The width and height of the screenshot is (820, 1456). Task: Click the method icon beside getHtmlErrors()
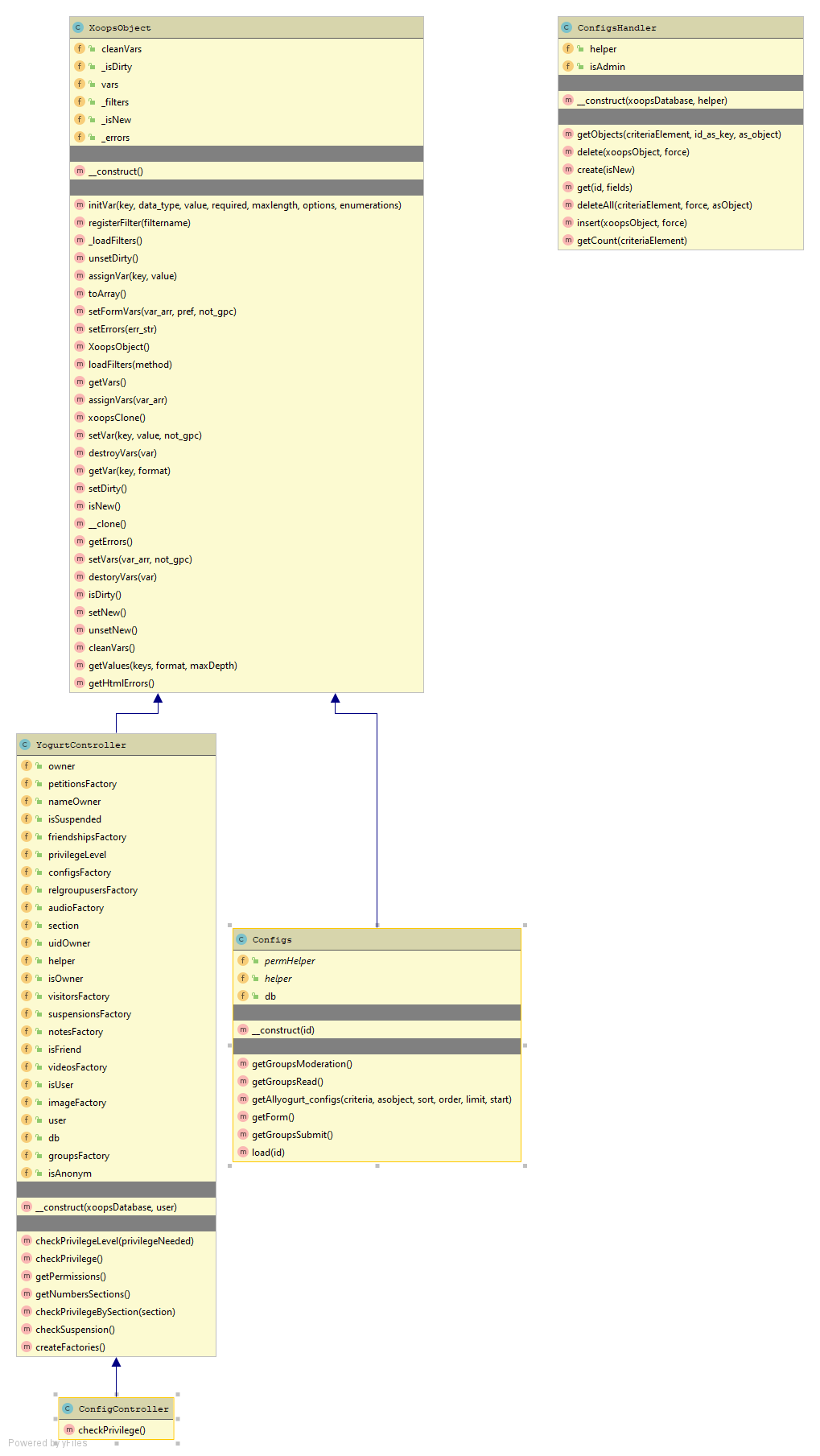coord(80,683)
